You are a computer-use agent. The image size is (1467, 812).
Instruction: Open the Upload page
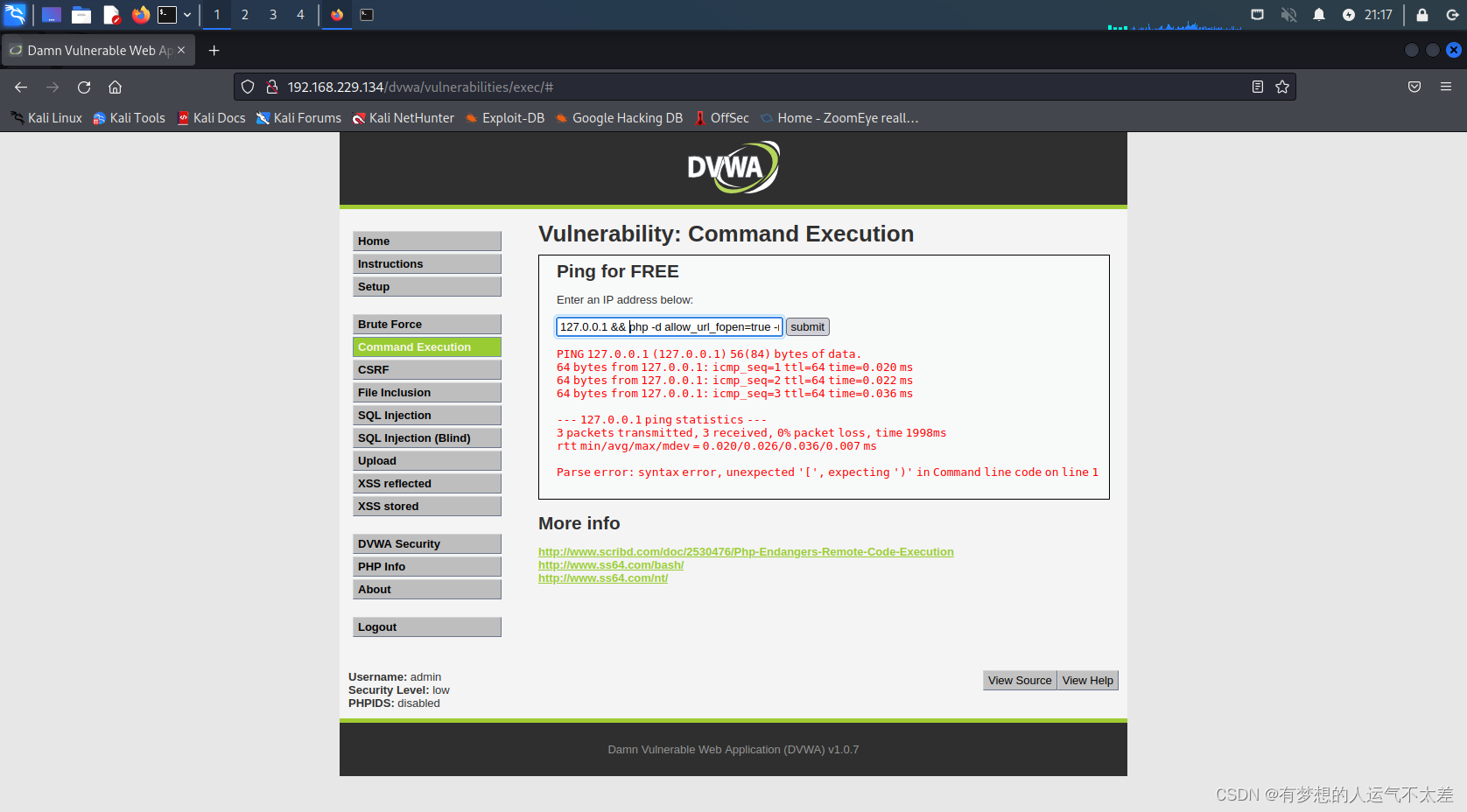point(427,461)
